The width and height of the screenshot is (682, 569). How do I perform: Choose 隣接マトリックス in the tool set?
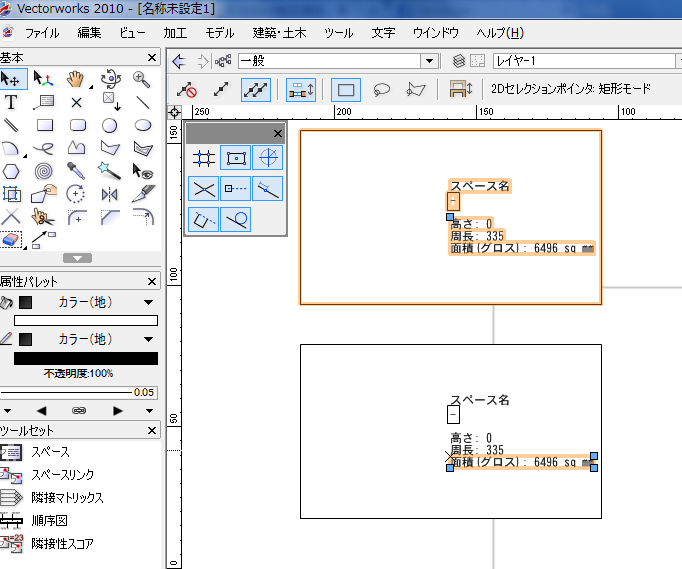pyautogui.click(x=67, y=498)
